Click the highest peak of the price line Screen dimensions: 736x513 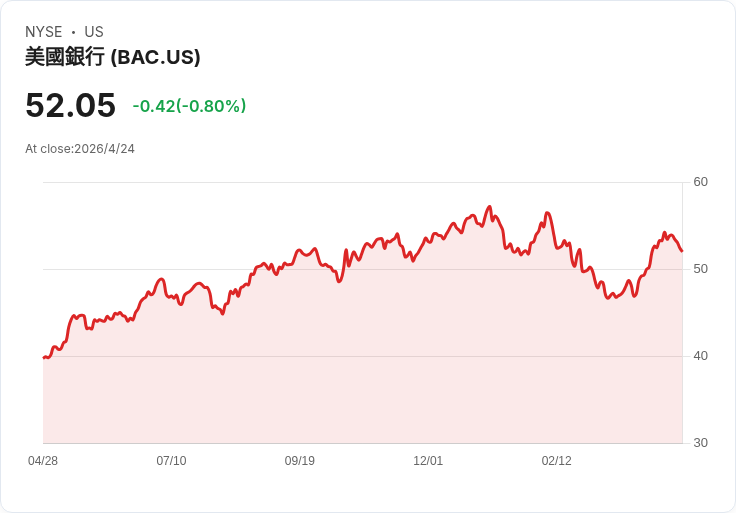click(x=489, y=207)
